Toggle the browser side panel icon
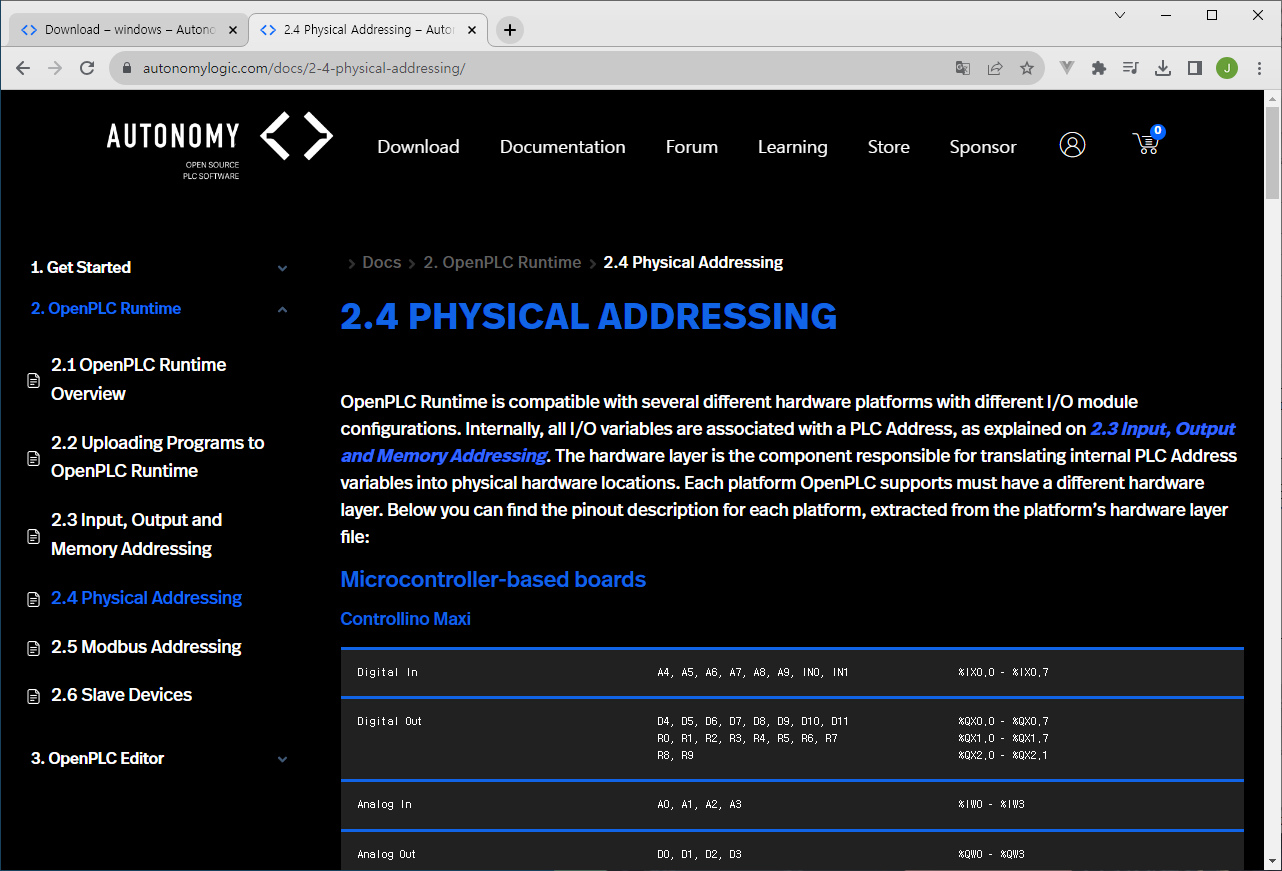Image resolution: width=1282 pixels, height=871 pixels. [1195, 68]
